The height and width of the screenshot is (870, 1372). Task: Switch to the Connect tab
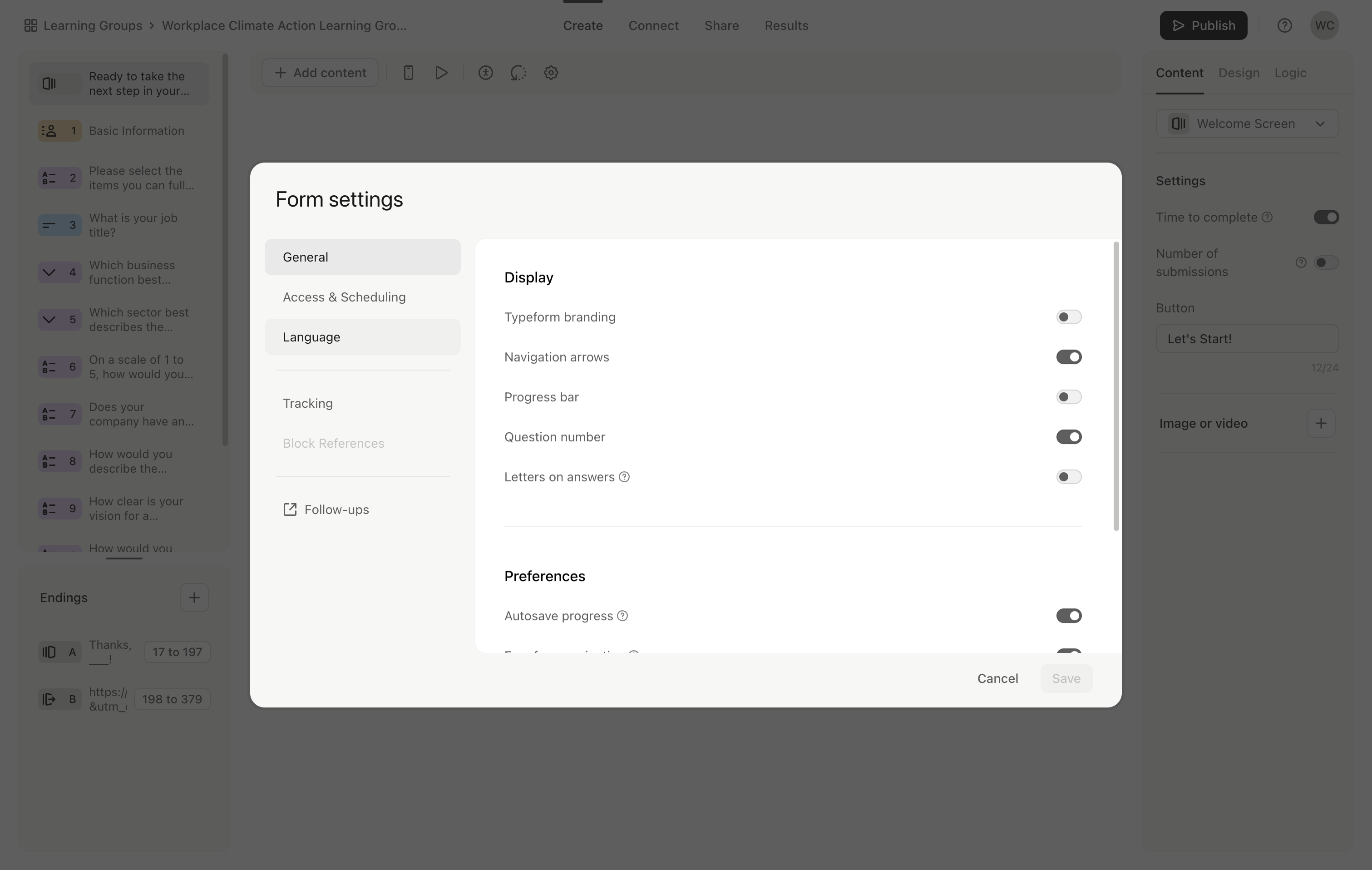tap(653, 25)
